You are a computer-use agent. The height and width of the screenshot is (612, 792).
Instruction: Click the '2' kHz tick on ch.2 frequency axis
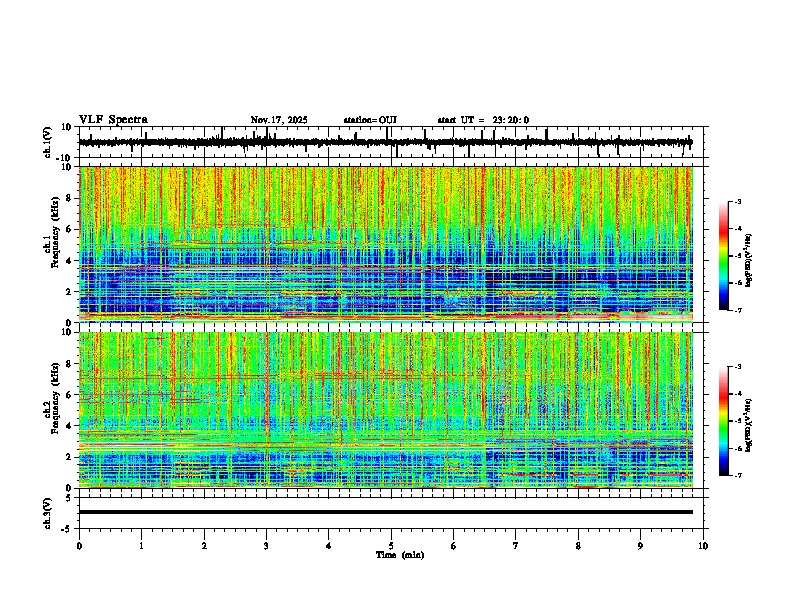70,457
